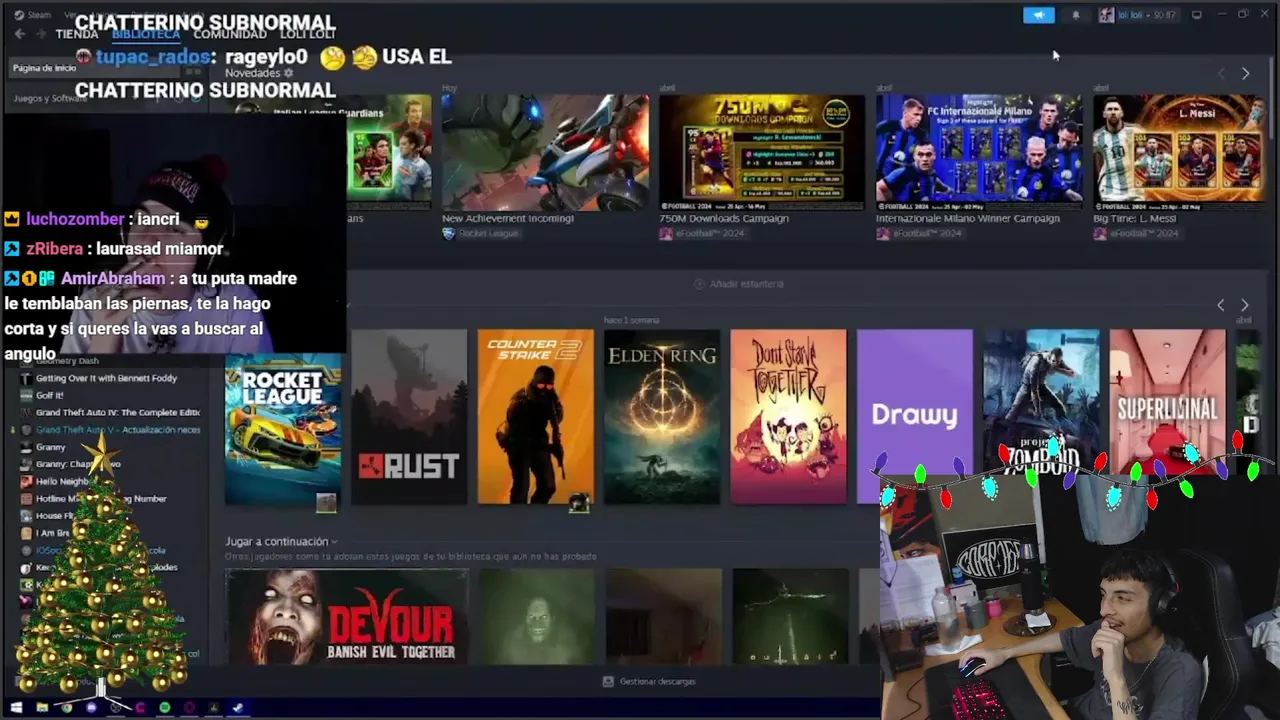This screenshot has width=1280, height=720.
Task: Select Geometry Dash in the game list
Action: [67, 360]
